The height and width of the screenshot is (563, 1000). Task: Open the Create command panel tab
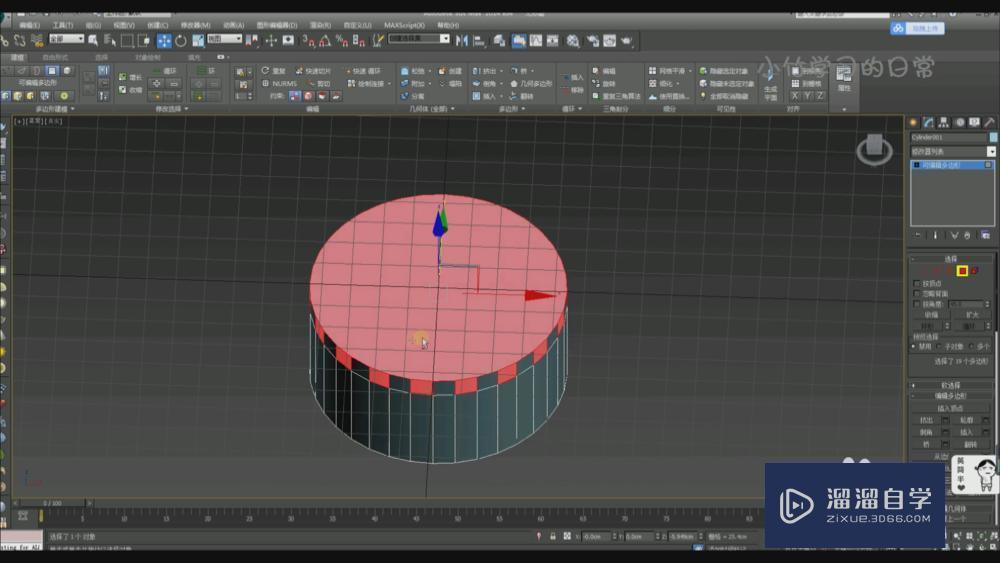tap(913, 122)
